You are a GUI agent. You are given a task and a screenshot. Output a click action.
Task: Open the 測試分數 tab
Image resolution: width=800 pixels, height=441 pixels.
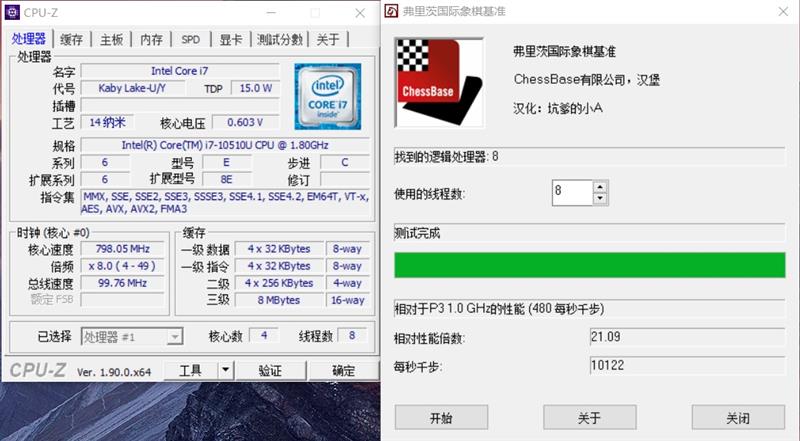(280, 39)
